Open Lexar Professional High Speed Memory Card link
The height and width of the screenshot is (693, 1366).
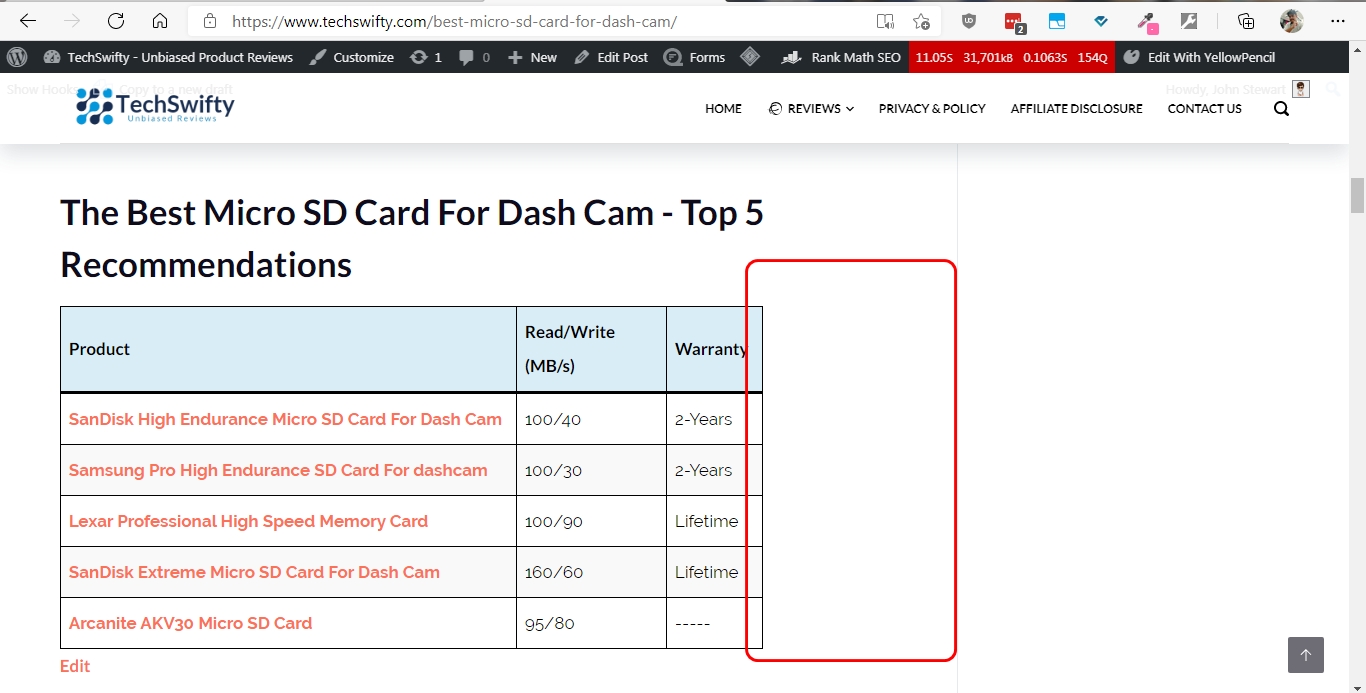pyautogui.click(x=248, y=521)
